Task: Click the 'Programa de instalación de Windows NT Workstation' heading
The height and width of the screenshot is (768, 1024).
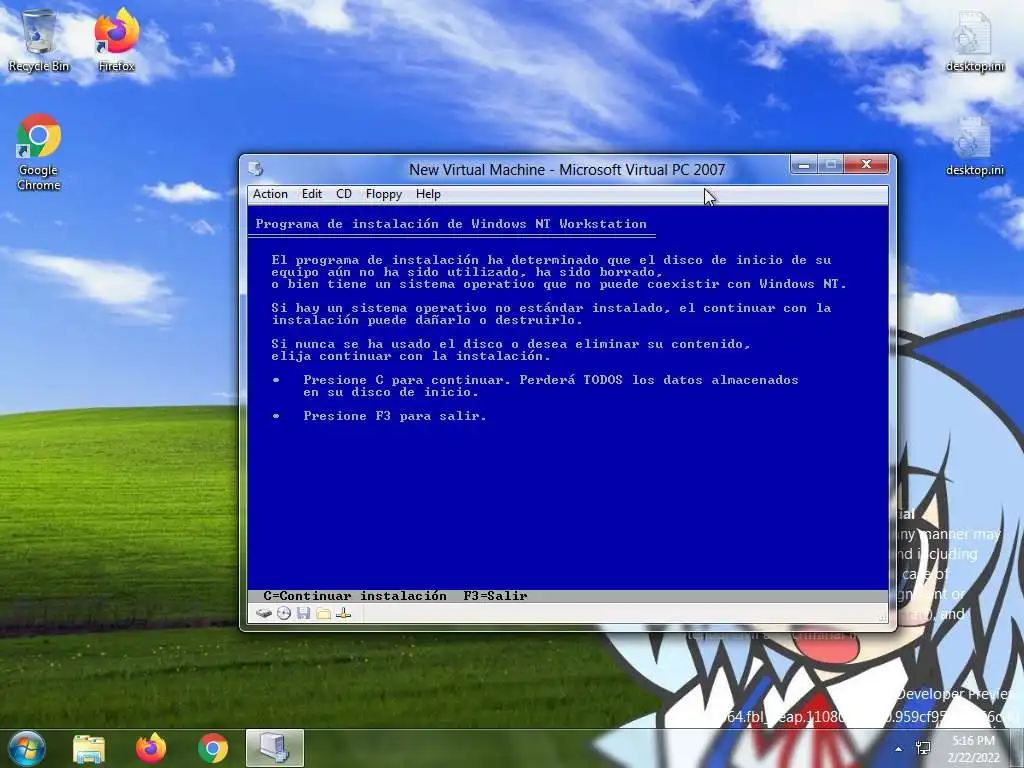Action: coord(451,224)
